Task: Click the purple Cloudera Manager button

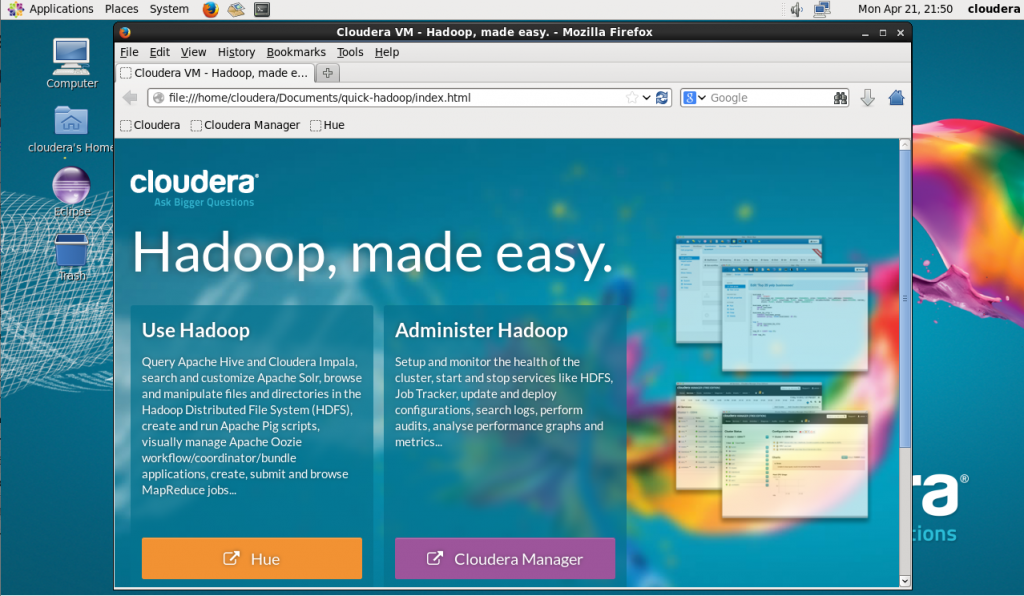Action: (x=505, y=559)
